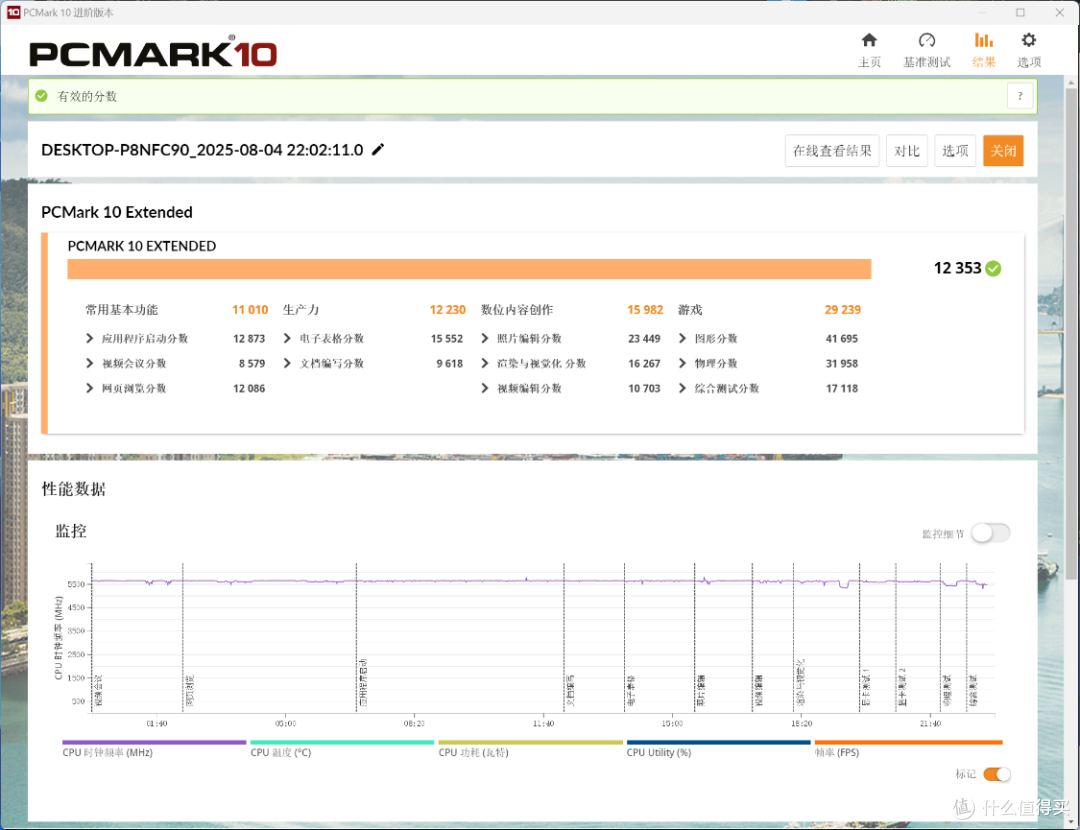Image resolution: width=1080 pixels, height=830 pixels.
Task: Click the scrollbar up arrow
Action: (1071, 83)
